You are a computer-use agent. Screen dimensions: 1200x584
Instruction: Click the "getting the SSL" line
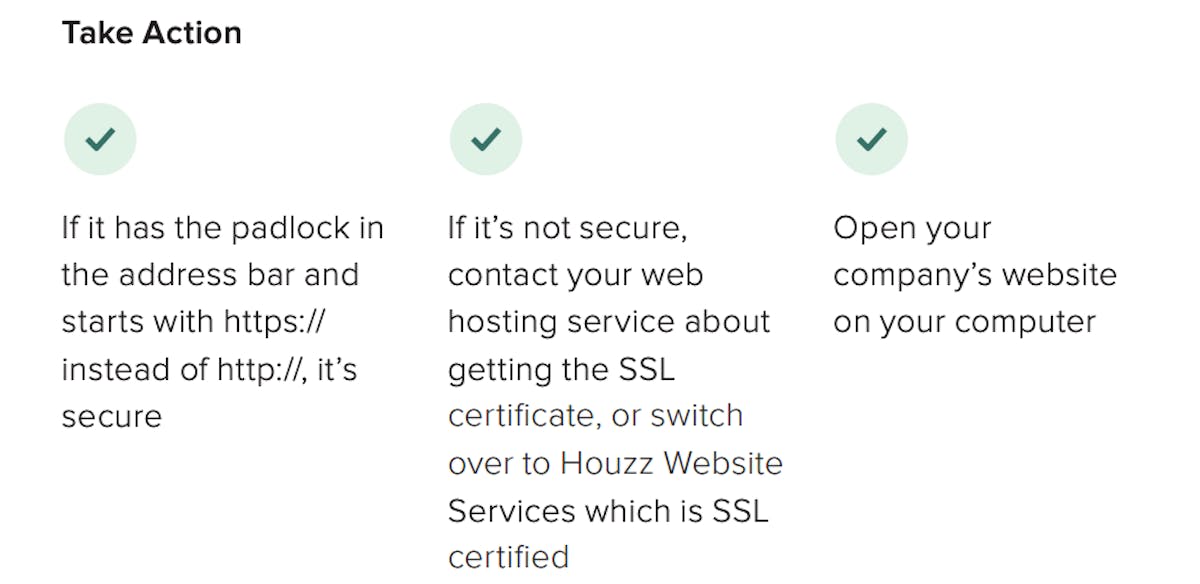point(561,369)
